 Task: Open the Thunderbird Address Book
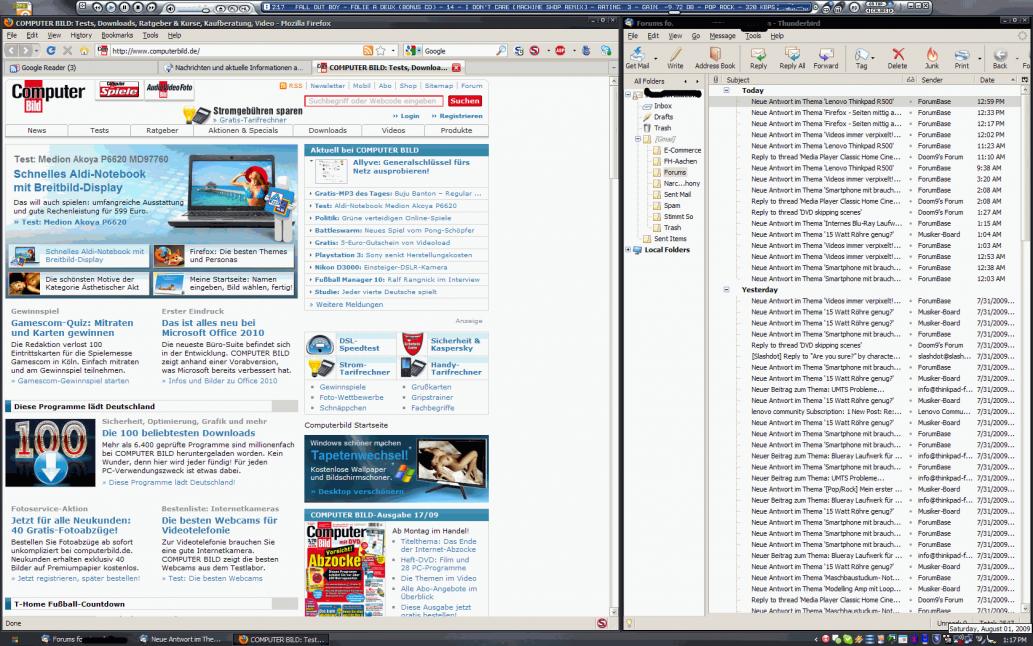coord(715,58)
